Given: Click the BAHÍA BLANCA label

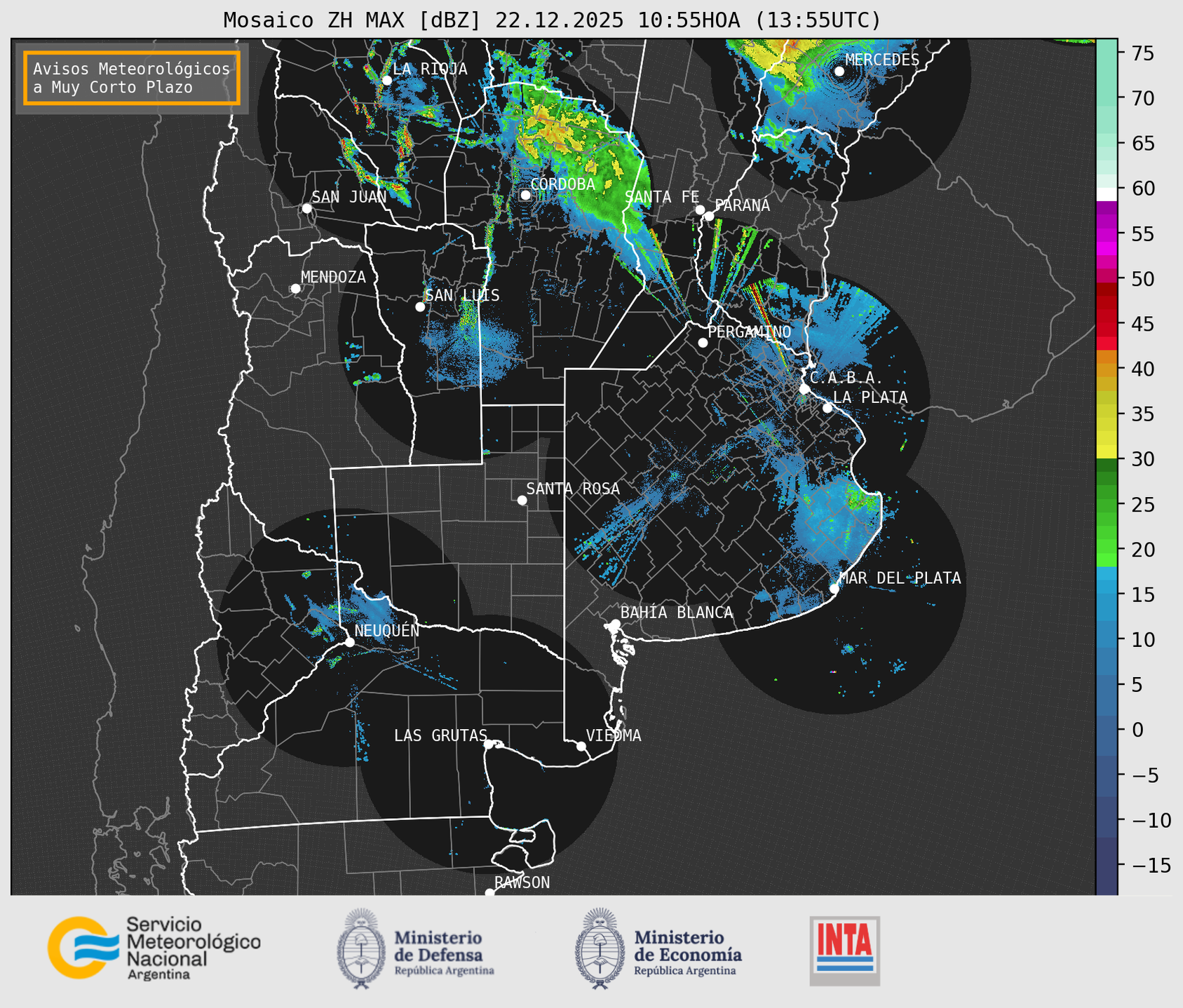Looking at the screenshot, I should [677, 613].
